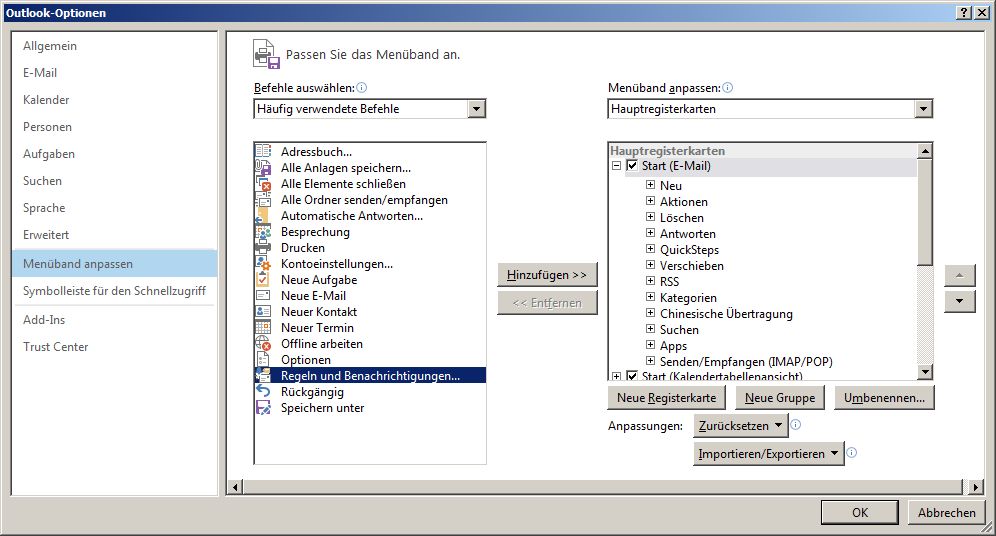Uncheck the Start (E-Mail) checkbox
996x536 pixels.
click(632, 166)
